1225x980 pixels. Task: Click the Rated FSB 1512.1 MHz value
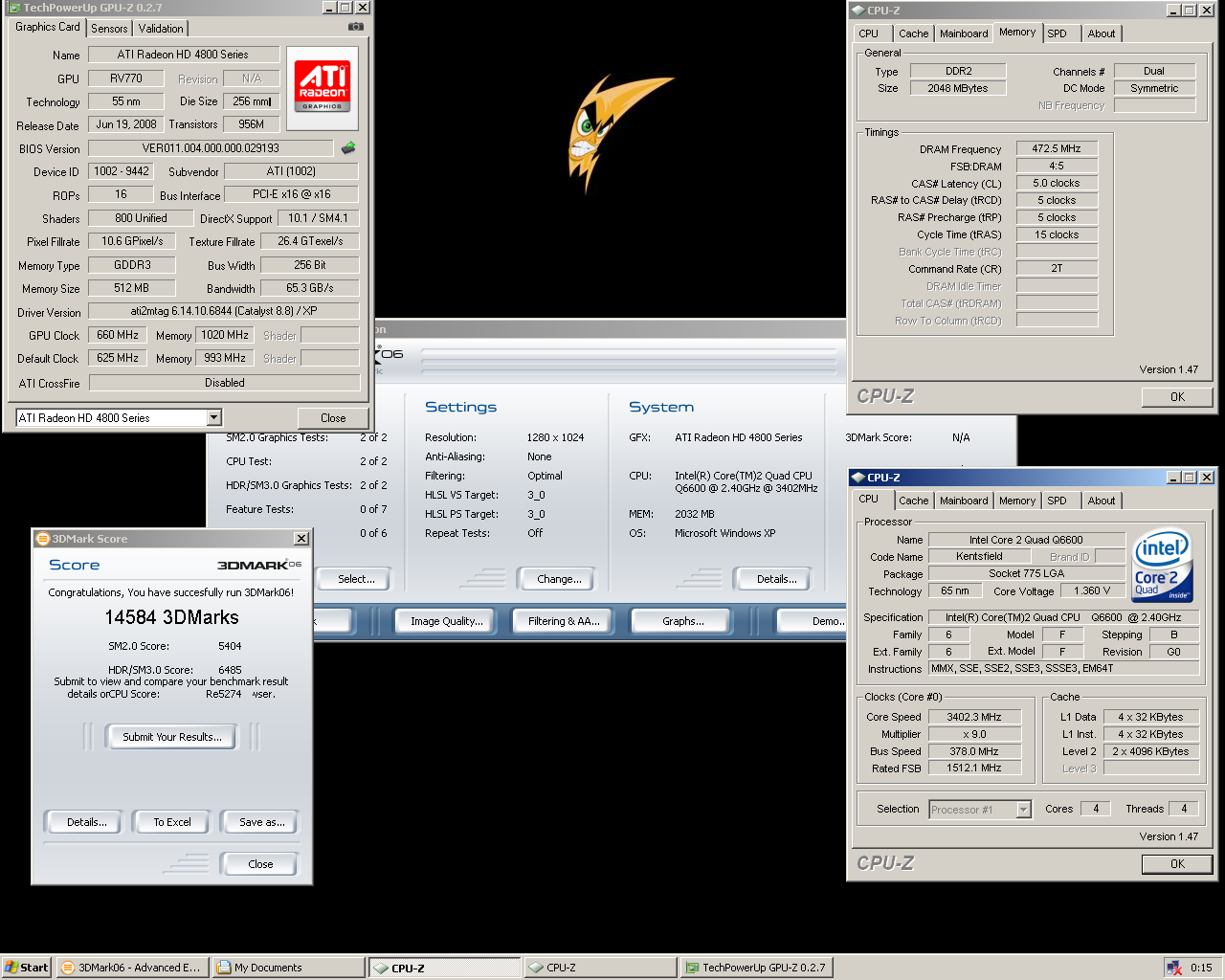pos(974,768)
